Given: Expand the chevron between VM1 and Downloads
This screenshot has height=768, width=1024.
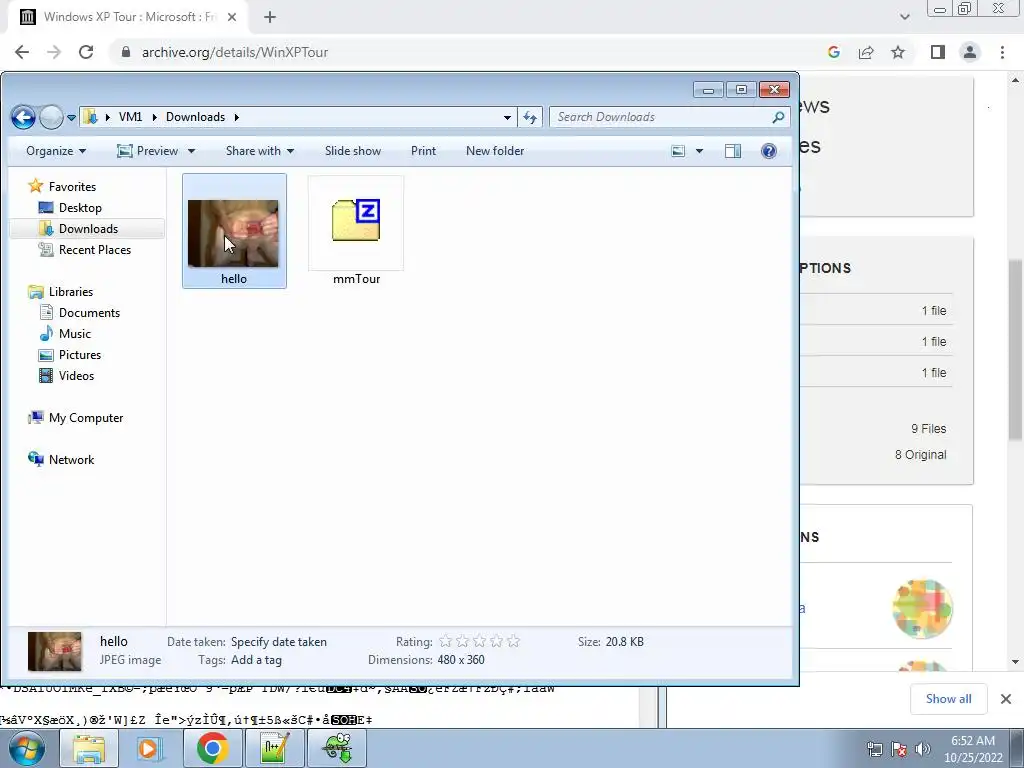Looking at the screenshot, I should [155, 117].
